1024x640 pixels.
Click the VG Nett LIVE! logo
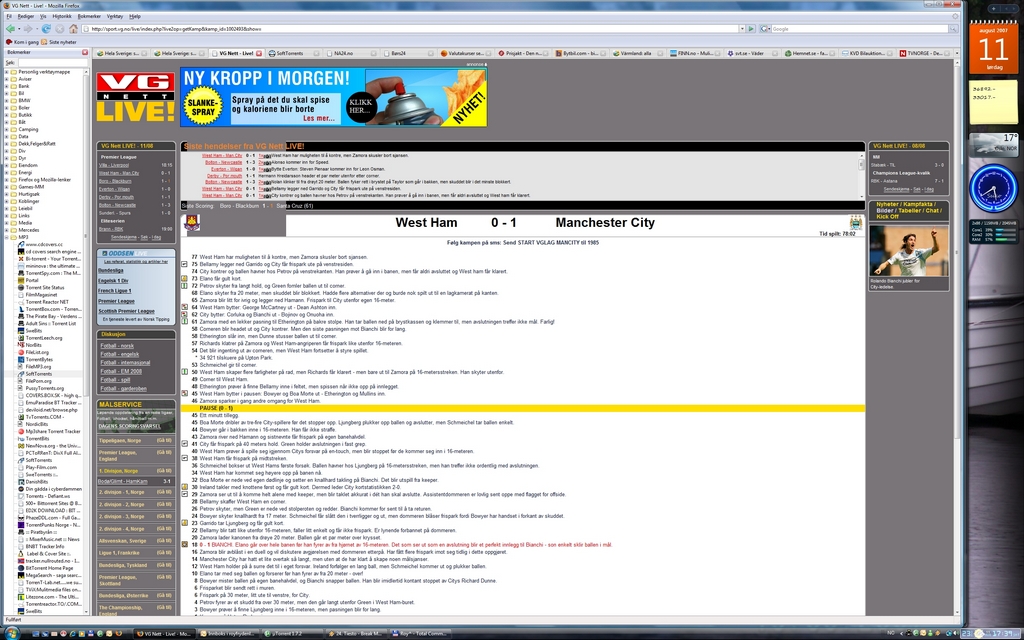pyautogui.click(x=135, y=97)
